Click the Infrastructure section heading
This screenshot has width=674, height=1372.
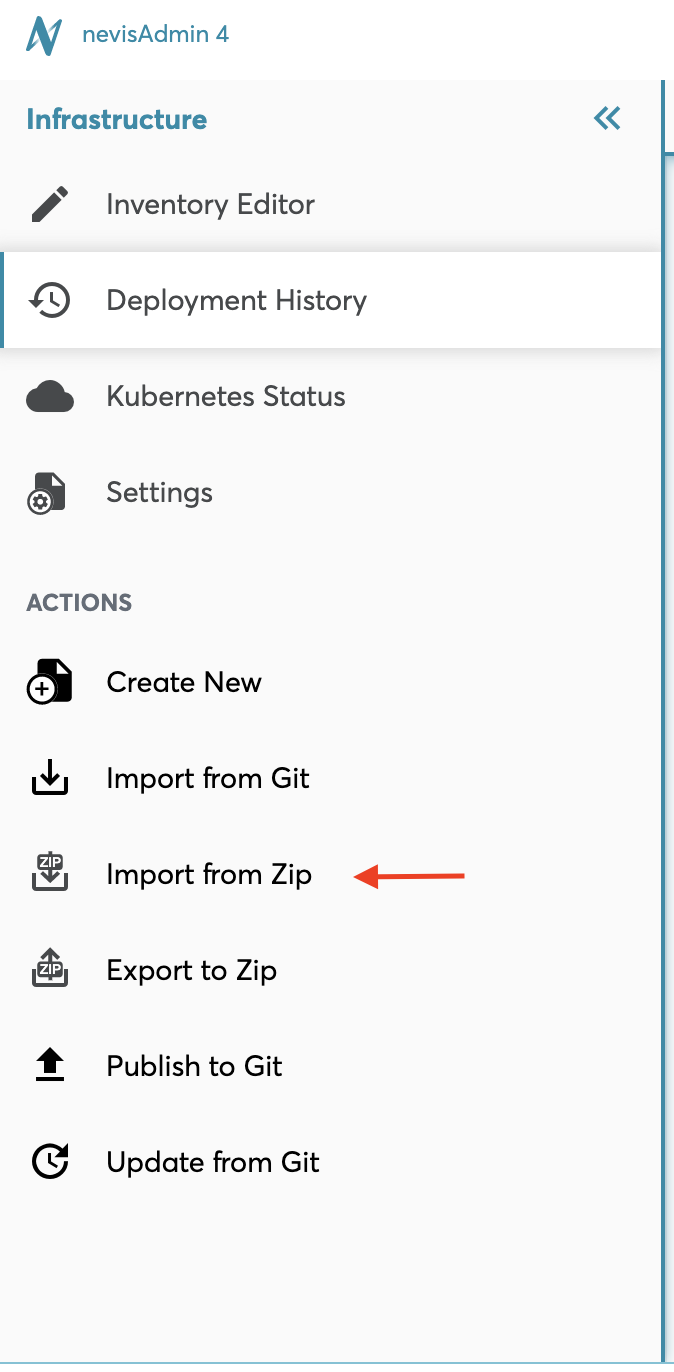117,120
